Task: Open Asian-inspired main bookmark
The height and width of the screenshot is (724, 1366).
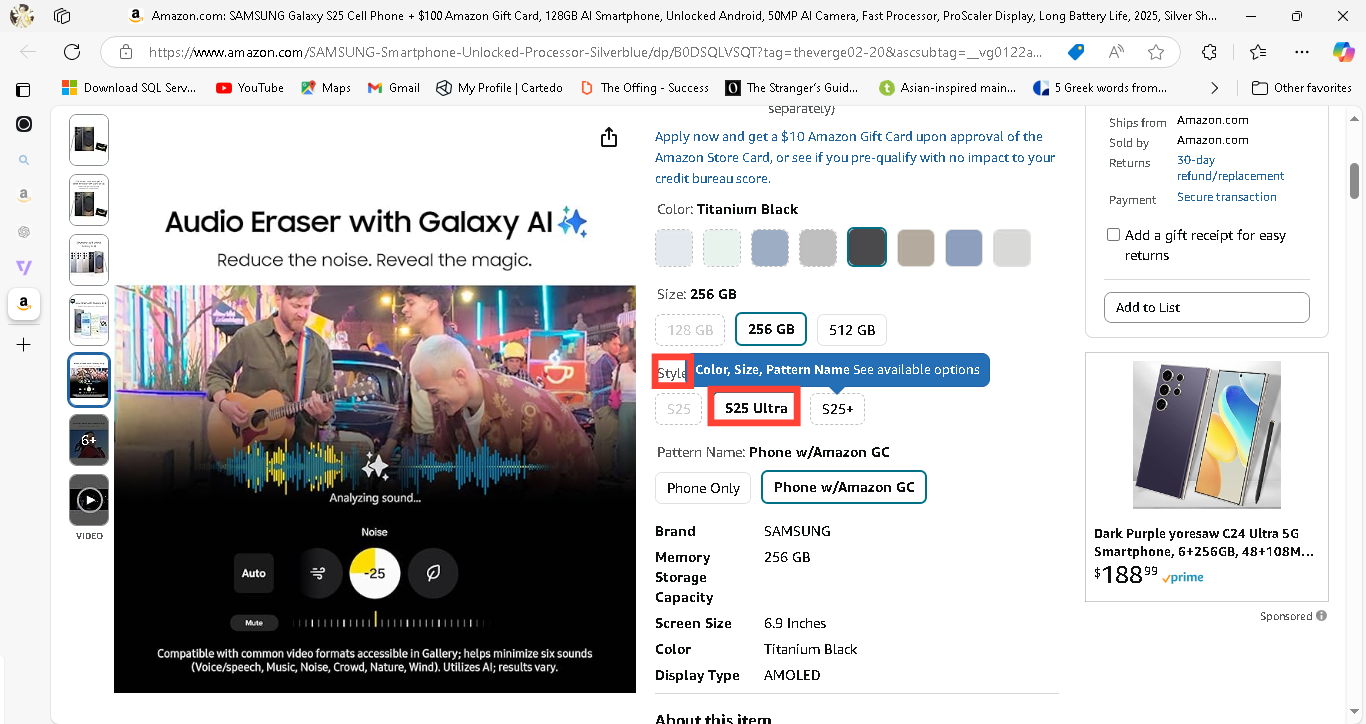Action: pyautogui.click(x=947, y=88)
